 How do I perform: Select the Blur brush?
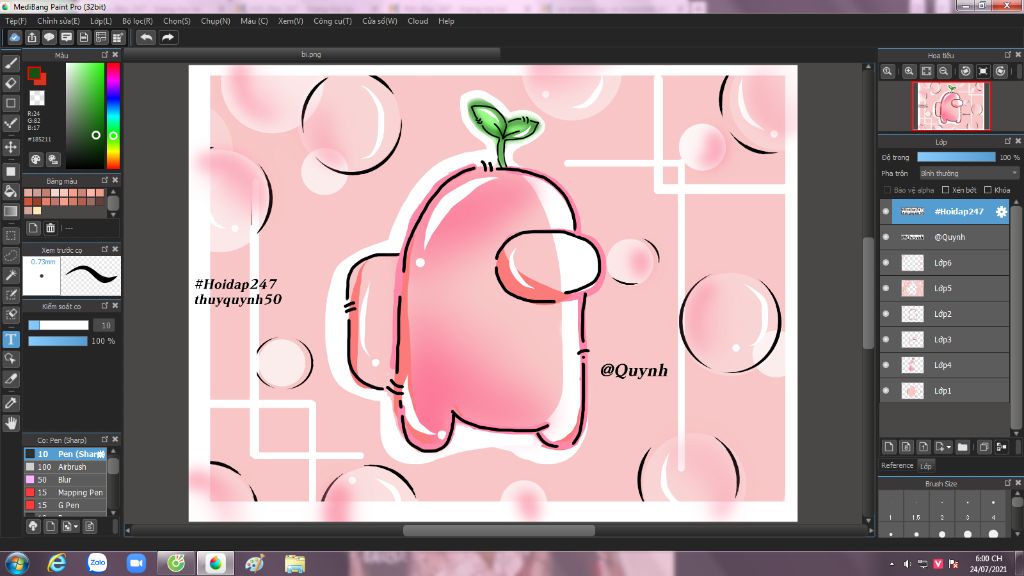point(65,479)
